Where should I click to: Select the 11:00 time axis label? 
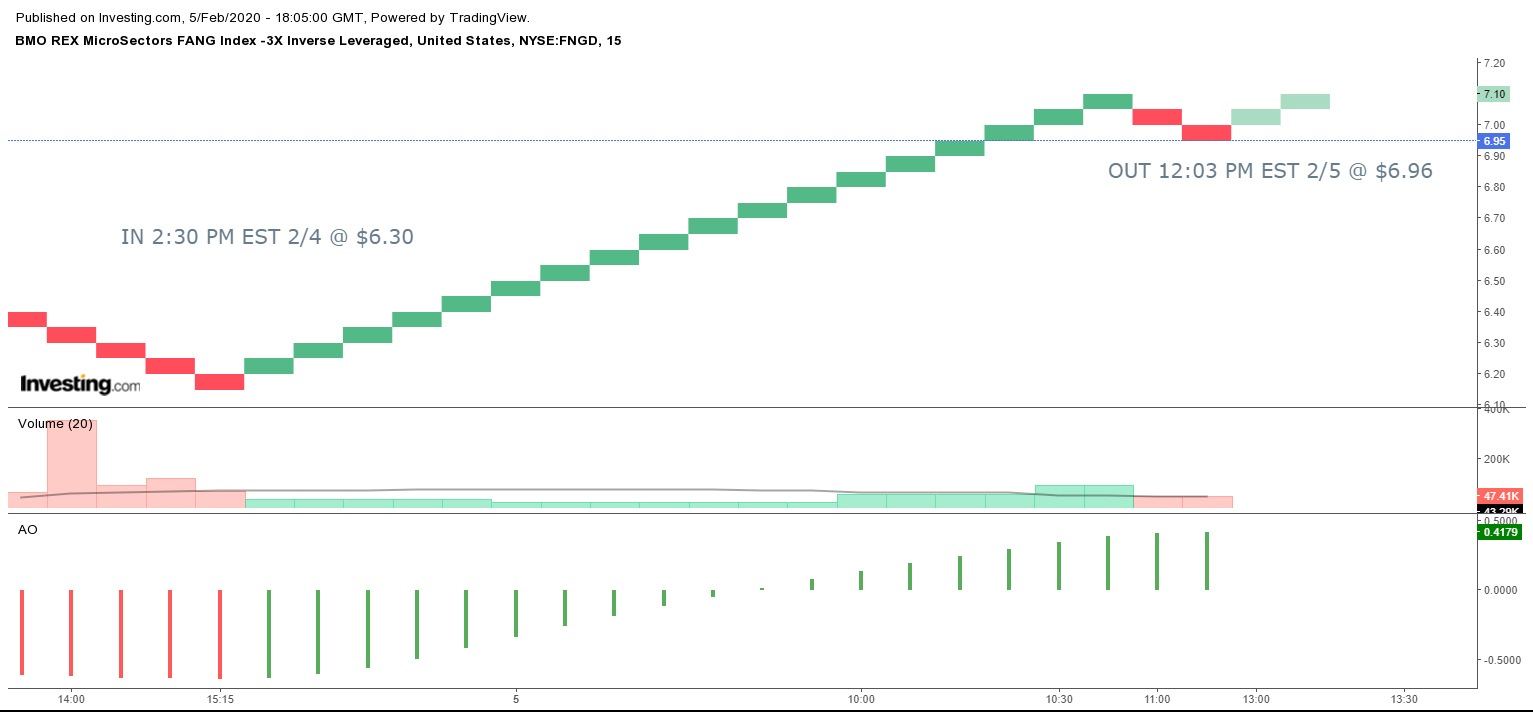[1157, 698]
